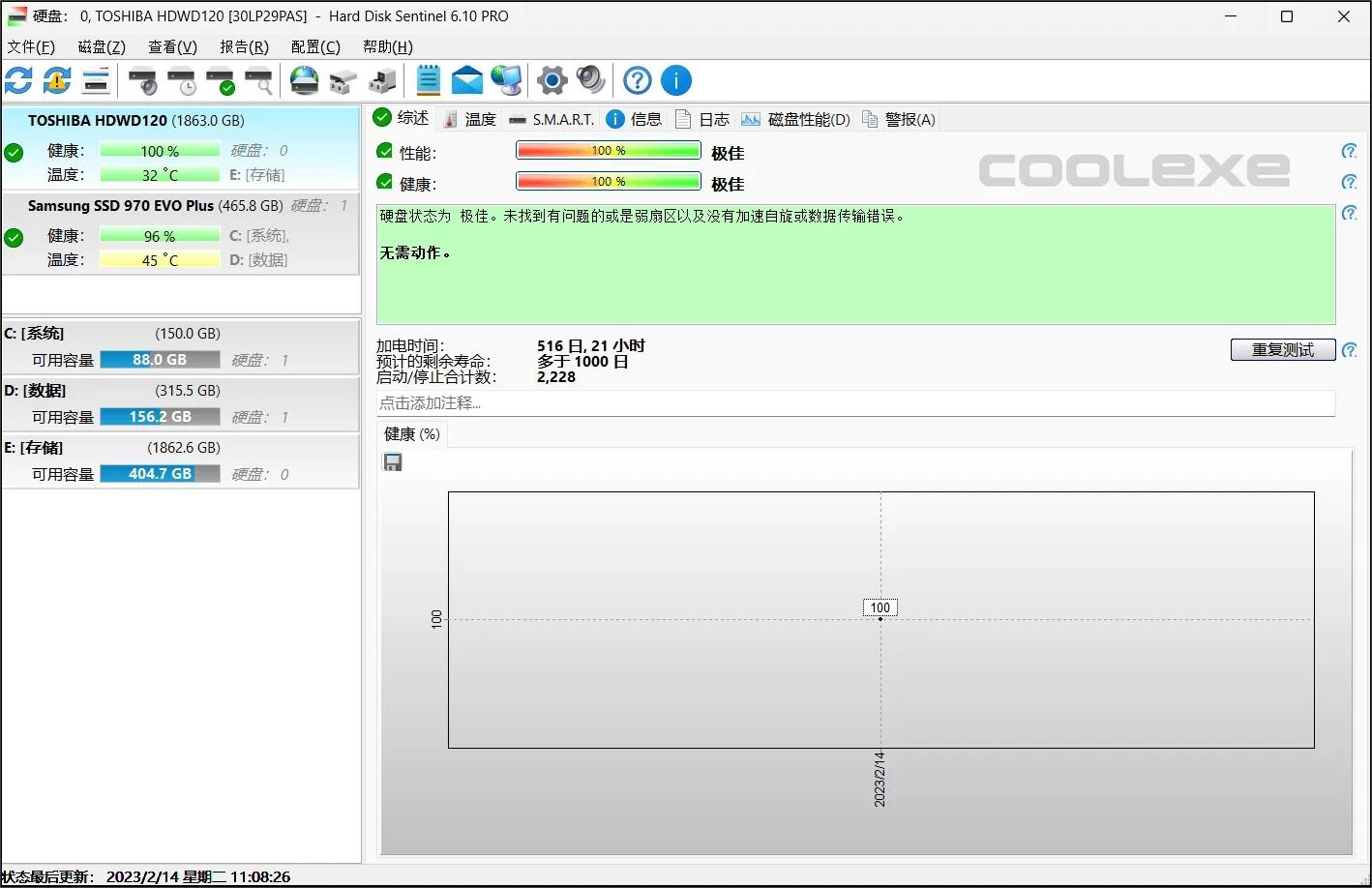Click the refresh disk status icon
Viewport: 1372px width, 888px height.
click(x=19, y=80)
